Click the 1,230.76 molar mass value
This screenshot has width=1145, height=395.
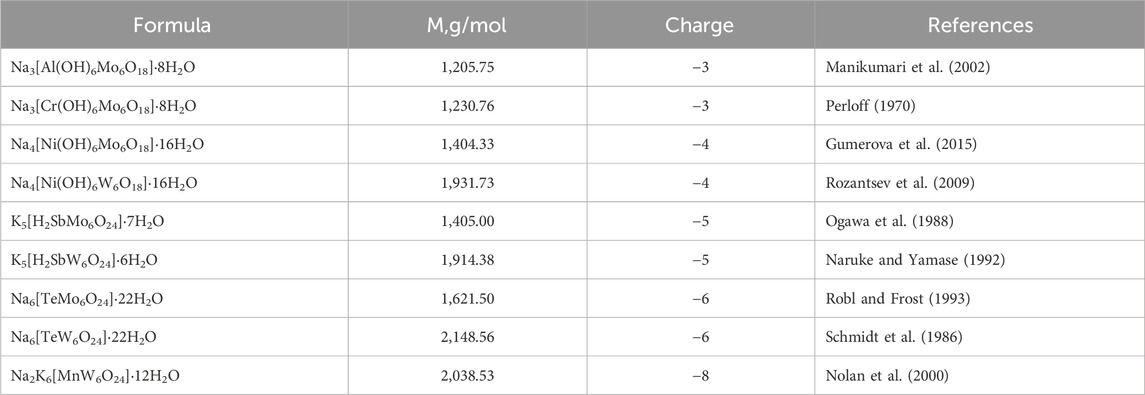click(467, 107)
